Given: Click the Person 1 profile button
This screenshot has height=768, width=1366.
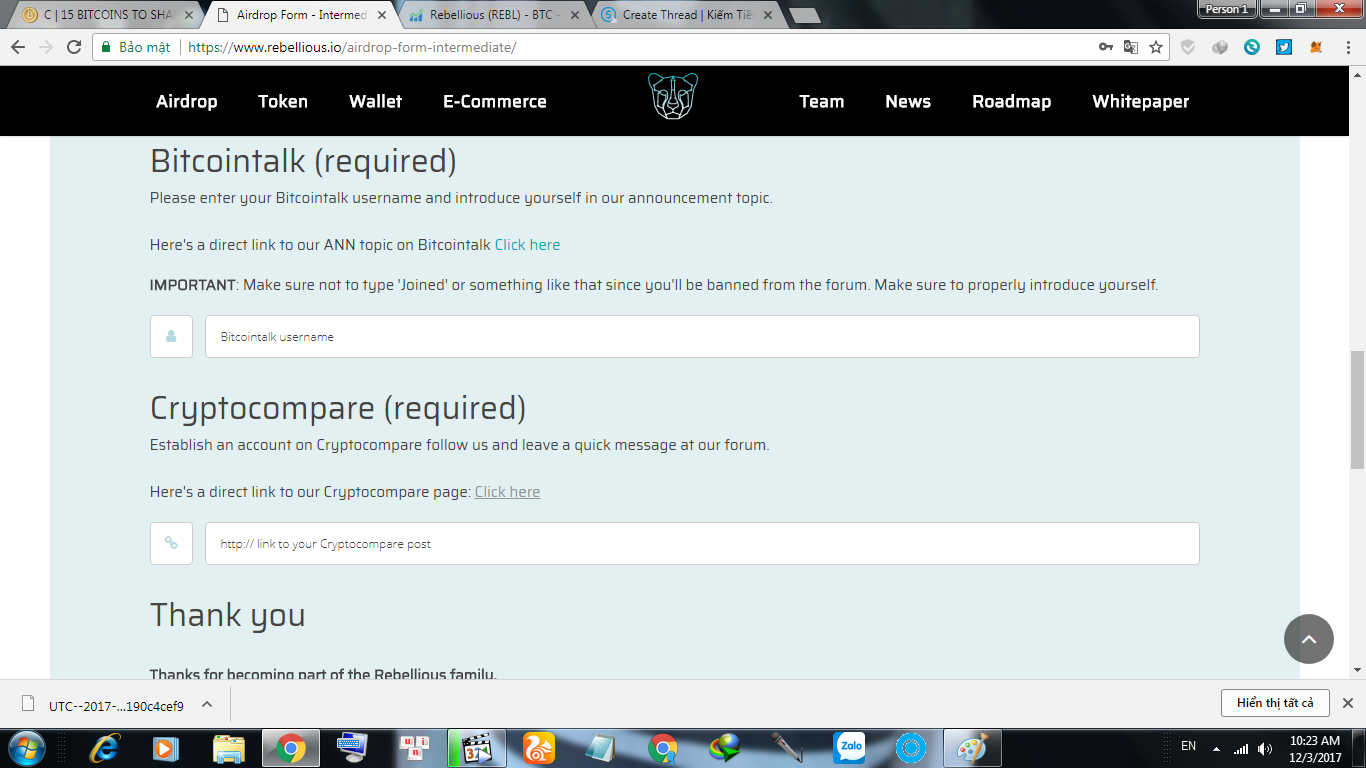Looking at the screenshot, I should pyautogui.click(x=1226, y=9).
